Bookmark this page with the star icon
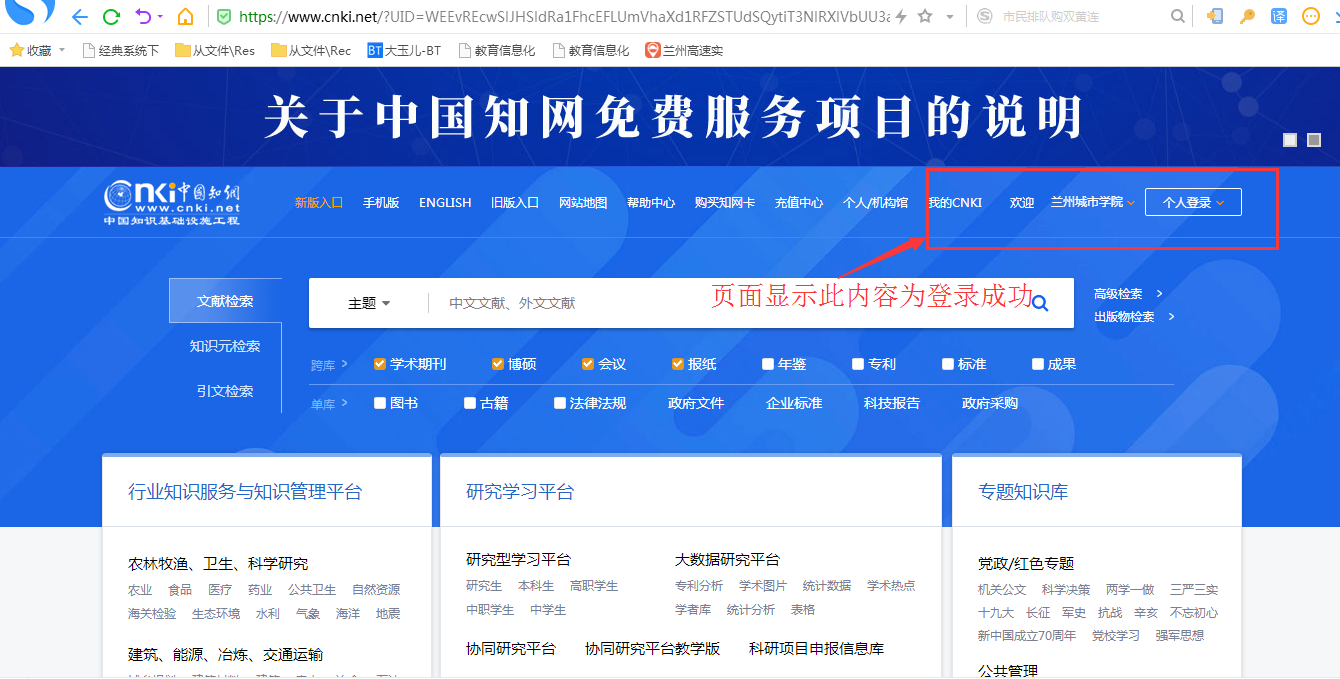1340x679 pixels. coord(925,16)
